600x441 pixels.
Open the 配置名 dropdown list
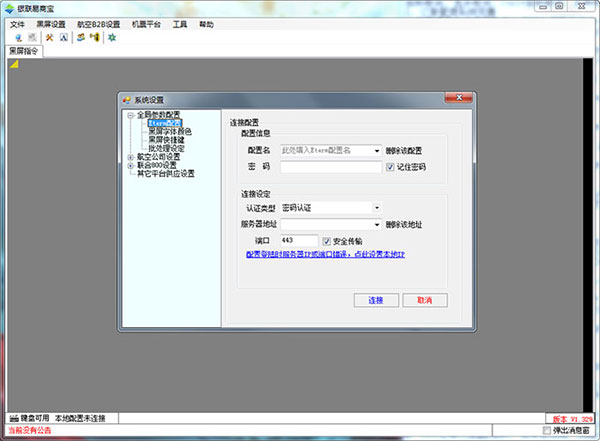point(377,150)
